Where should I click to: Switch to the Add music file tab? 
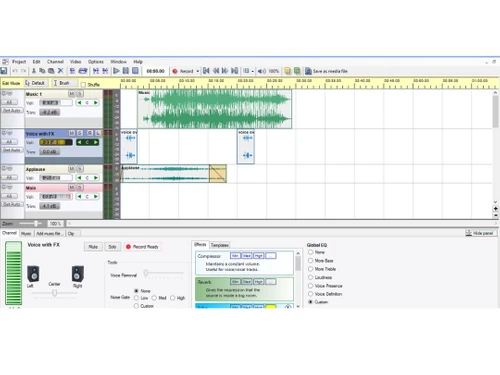[x=49, y=233]
